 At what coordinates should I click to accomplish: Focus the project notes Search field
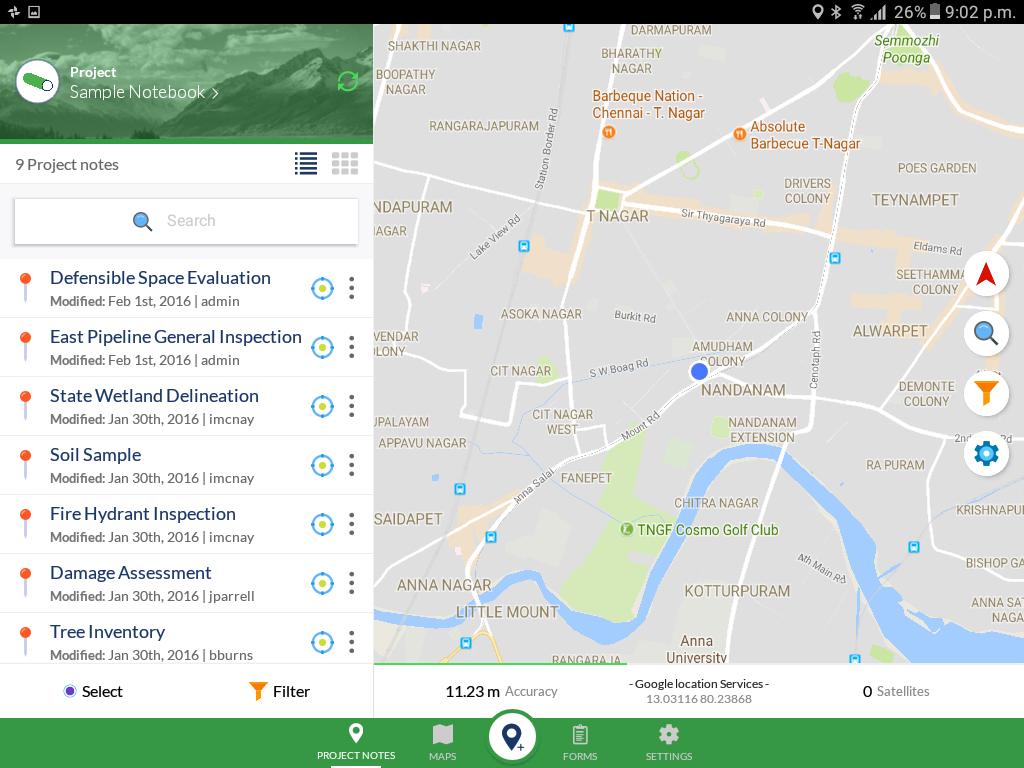[186, 221]
